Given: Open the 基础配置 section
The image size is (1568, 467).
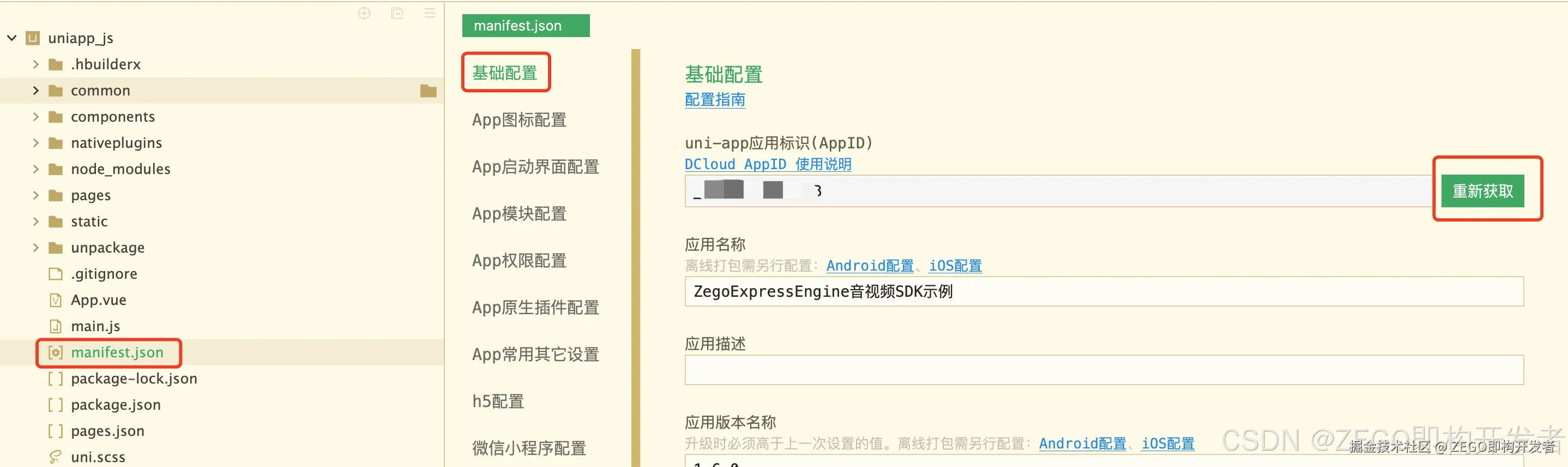Looking at the screenshot, I should coord(505,73).
